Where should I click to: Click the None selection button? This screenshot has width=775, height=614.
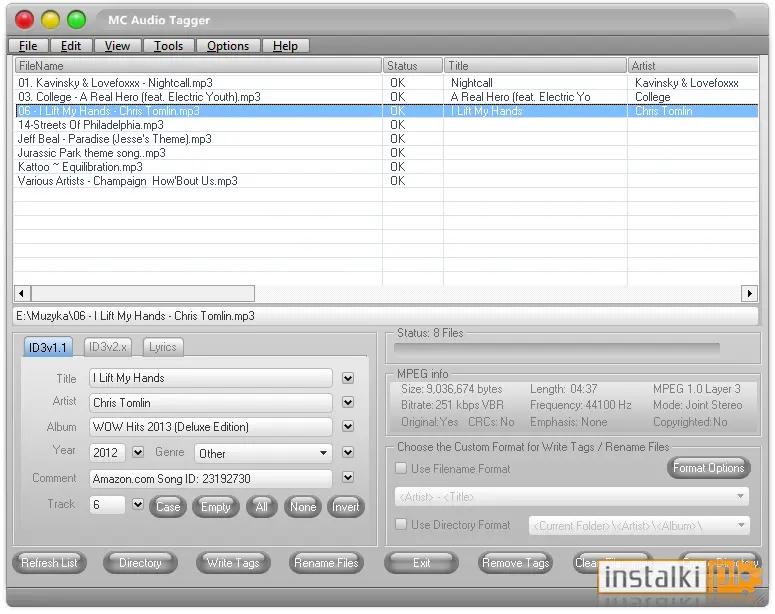click(x=302, y=507)
